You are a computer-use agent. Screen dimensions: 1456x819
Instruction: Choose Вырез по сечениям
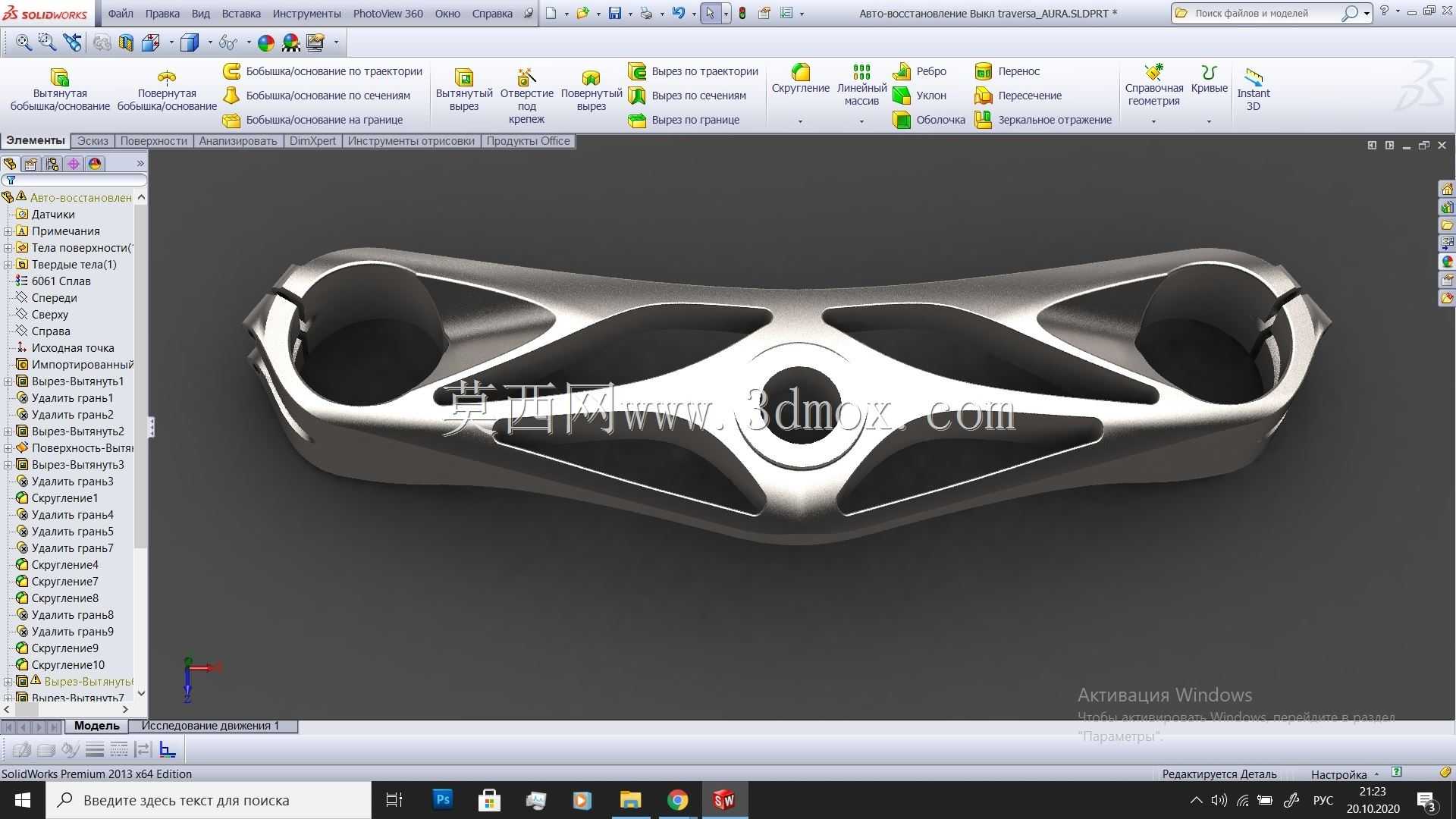click(x=687, y=96)
